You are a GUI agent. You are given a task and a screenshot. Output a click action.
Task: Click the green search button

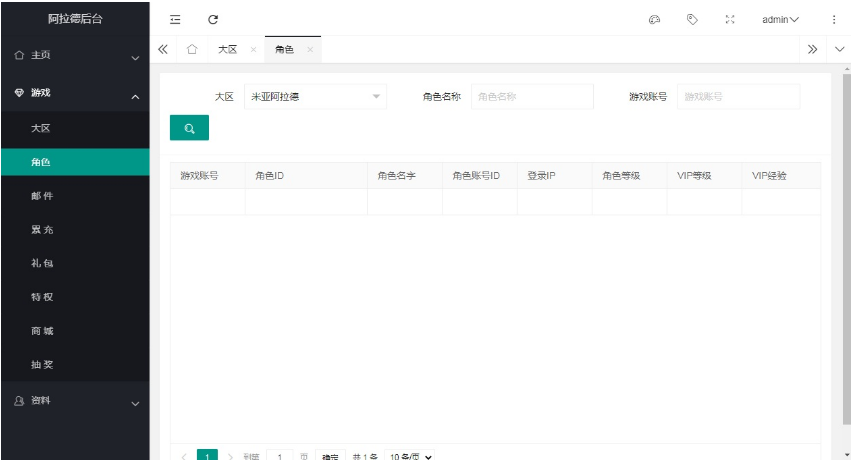[189, 128]
